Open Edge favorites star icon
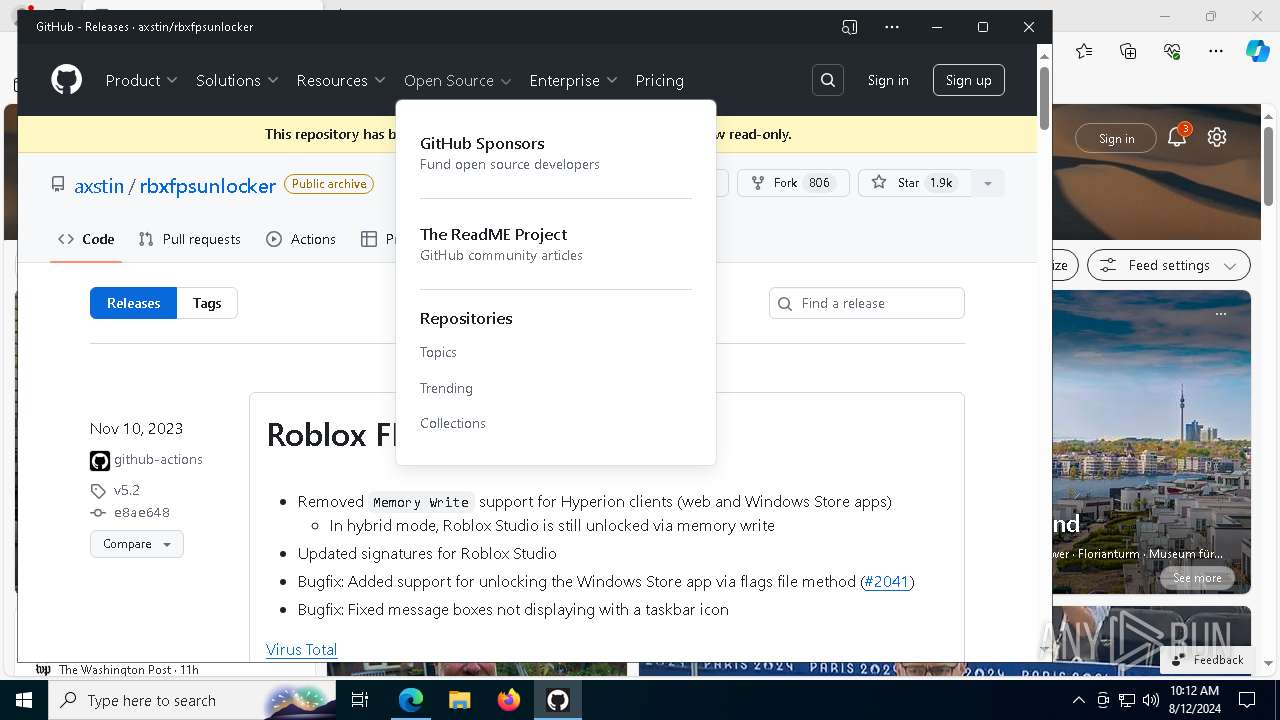Screen dimensions: 1280x720 (1084, 51)
